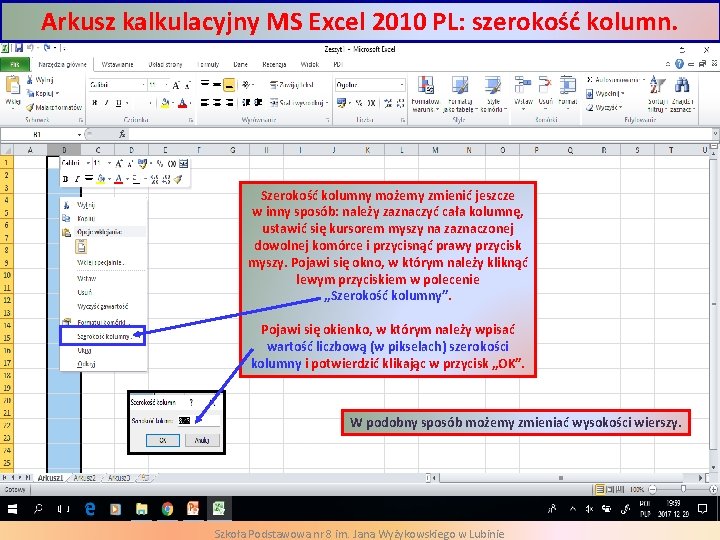Click the format painter brush in the mini toolbar
Image resolution: width=720 pixels, height=540 pixels.
(x=178, y=179)
